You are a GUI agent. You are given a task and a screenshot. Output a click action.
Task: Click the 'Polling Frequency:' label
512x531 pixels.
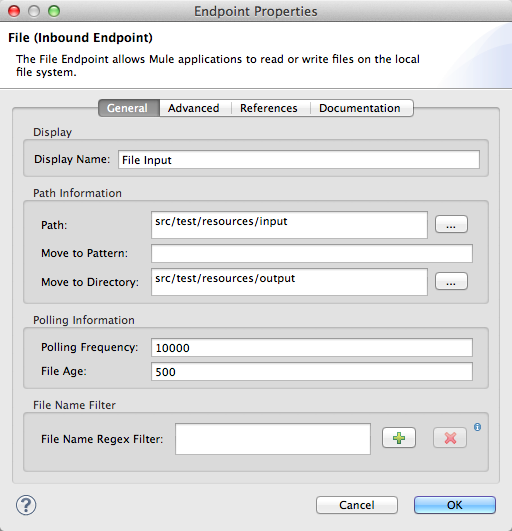pos(90,347)
